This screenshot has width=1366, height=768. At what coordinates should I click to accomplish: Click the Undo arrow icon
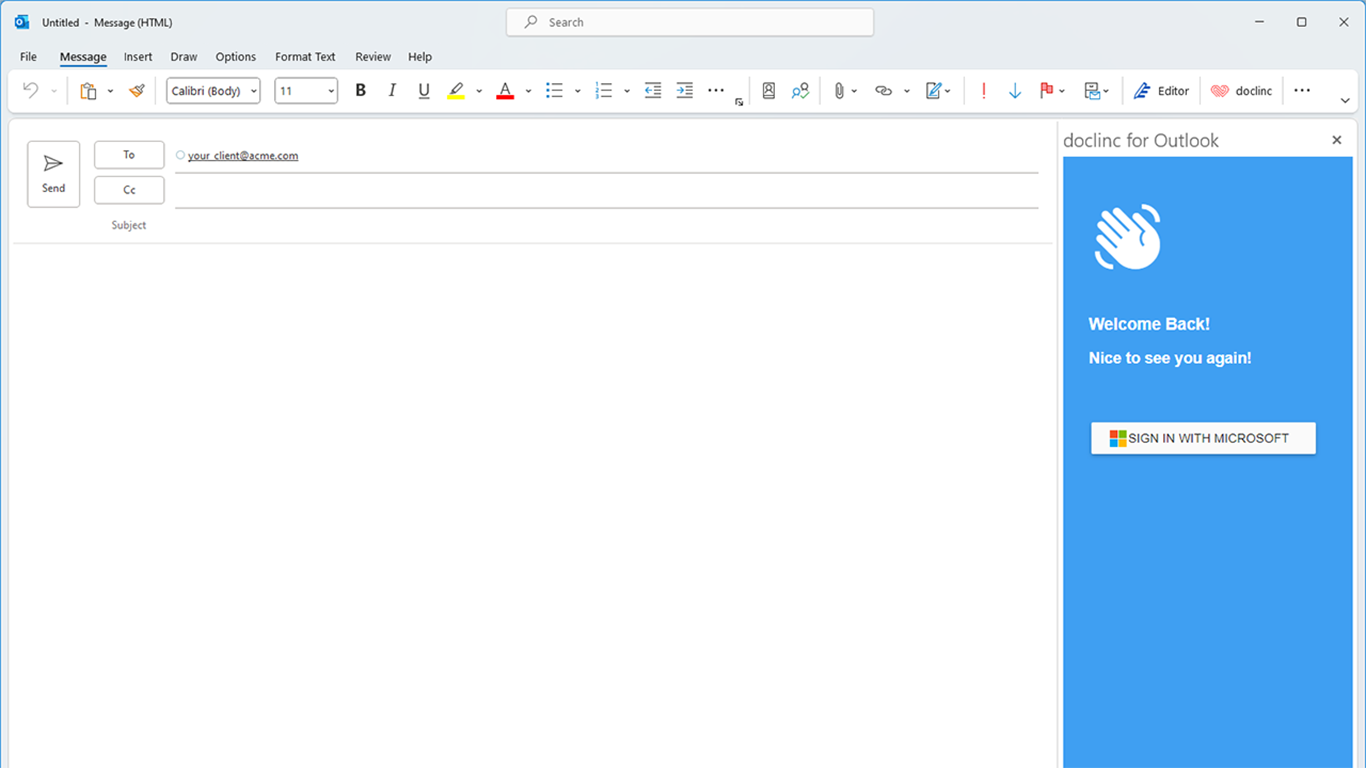click(30, 91)
